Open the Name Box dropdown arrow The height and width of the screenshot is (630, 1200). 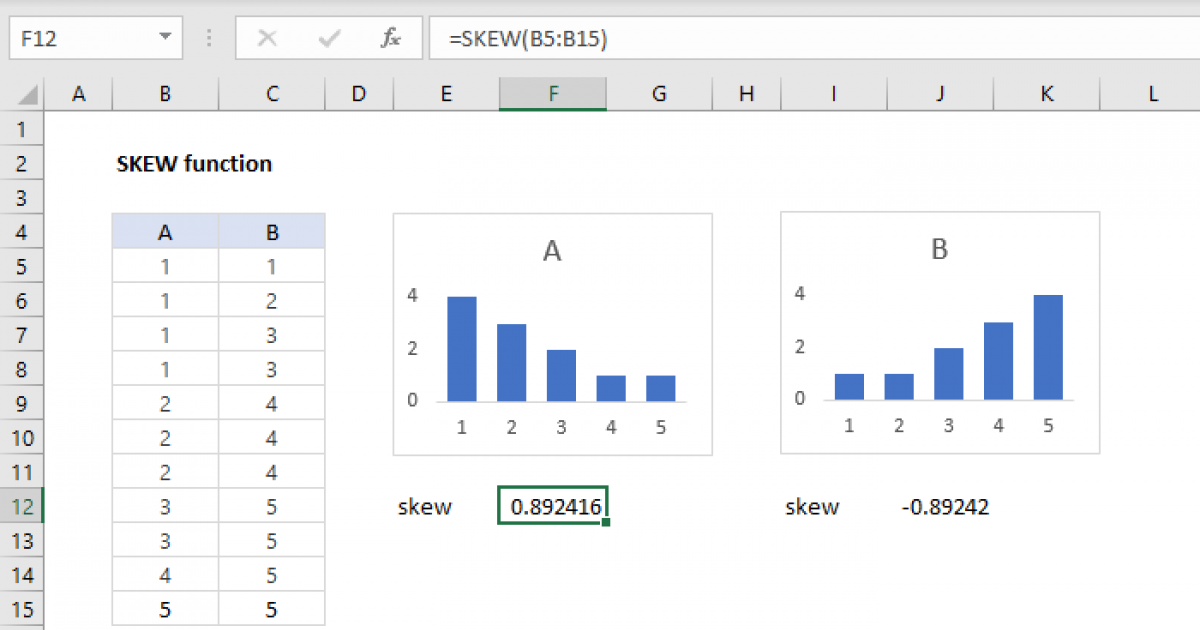pos(165,39)
